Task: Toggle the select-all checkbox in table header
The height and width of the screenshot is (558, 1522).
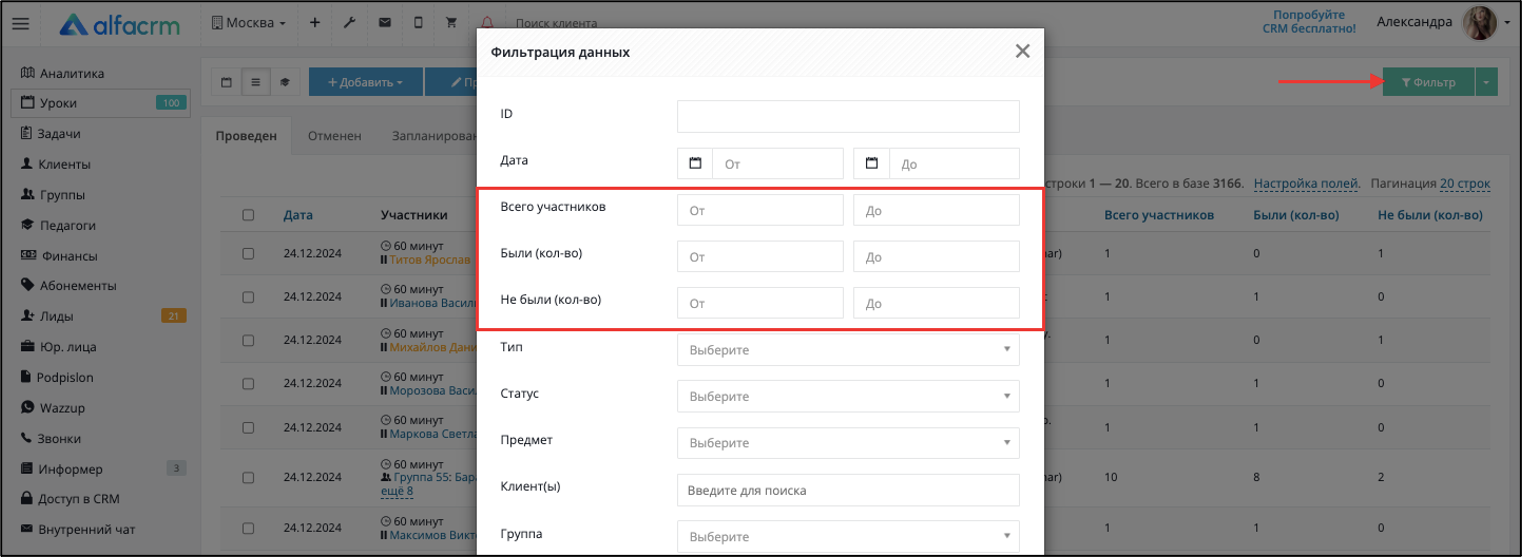Action: pos(248,215)
